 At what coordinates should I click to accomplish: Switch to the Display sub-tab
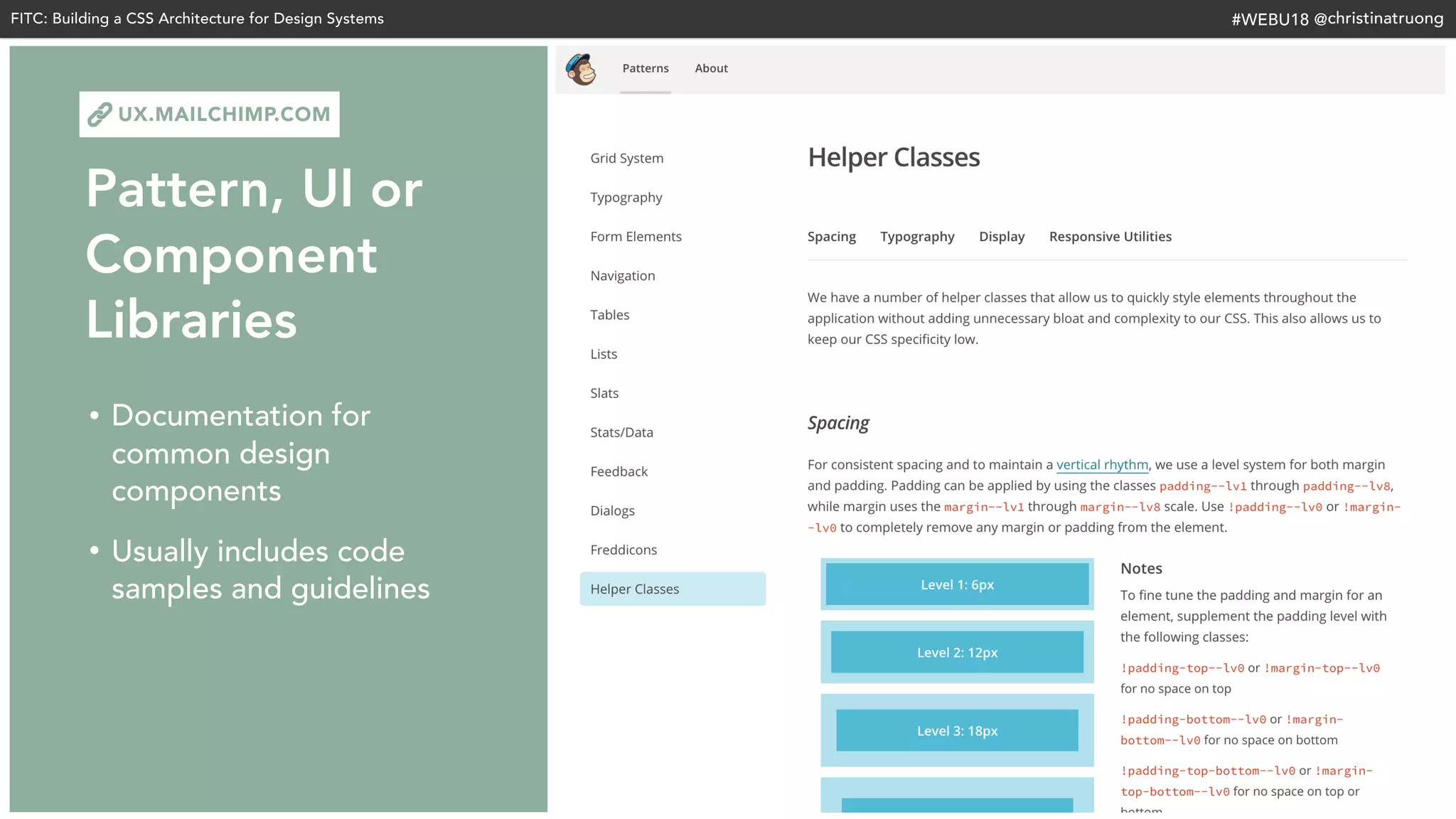click(1002, 236)
